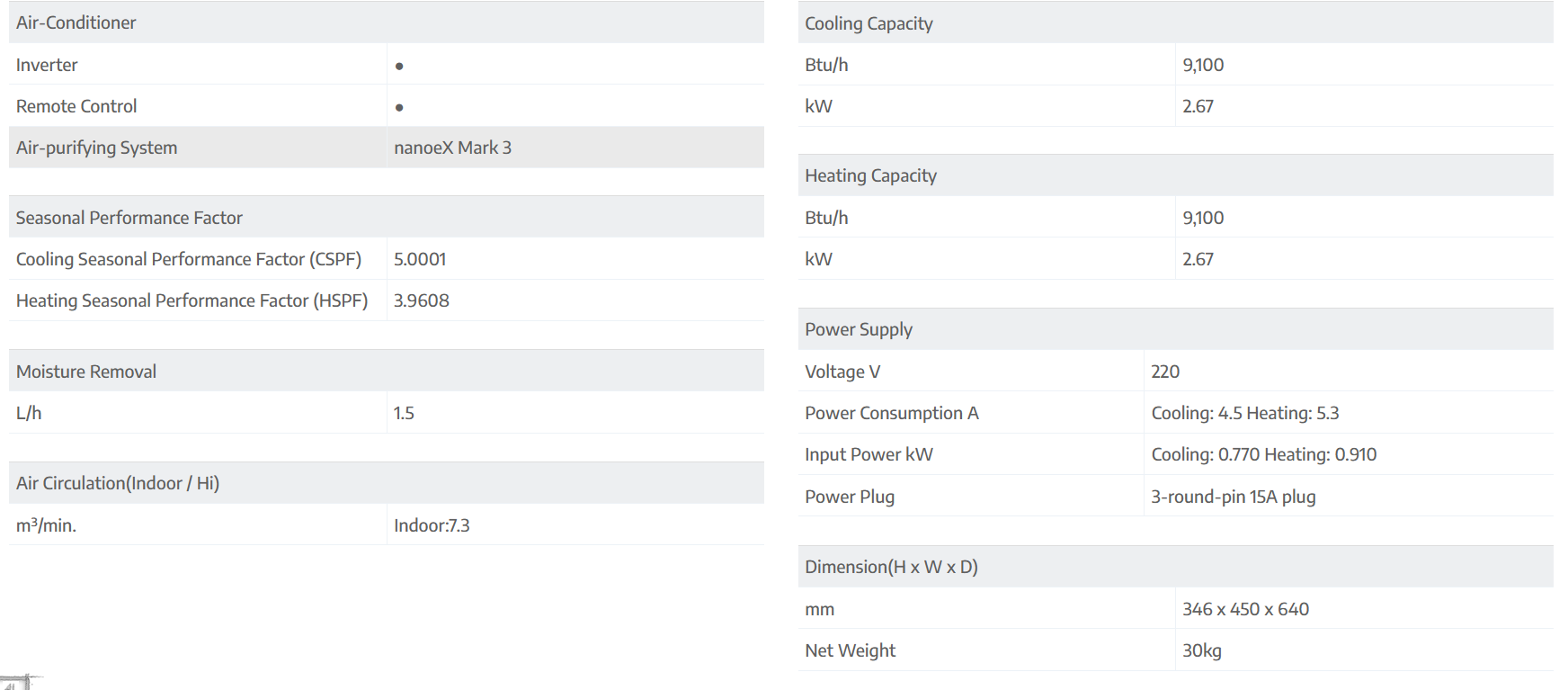Click the CSPF value 5.0001
Viewport: 1568px width, 690px height.
click(x=420, y=259)
